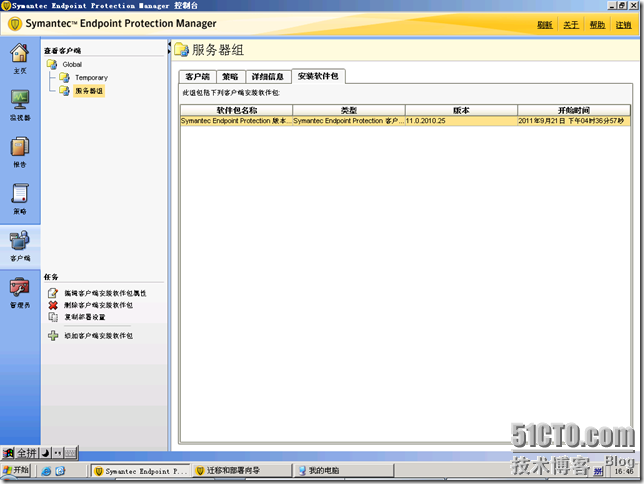Click the Global group folder icon
This screenshot has height=484, width=644.
click(x=52, y=64)
